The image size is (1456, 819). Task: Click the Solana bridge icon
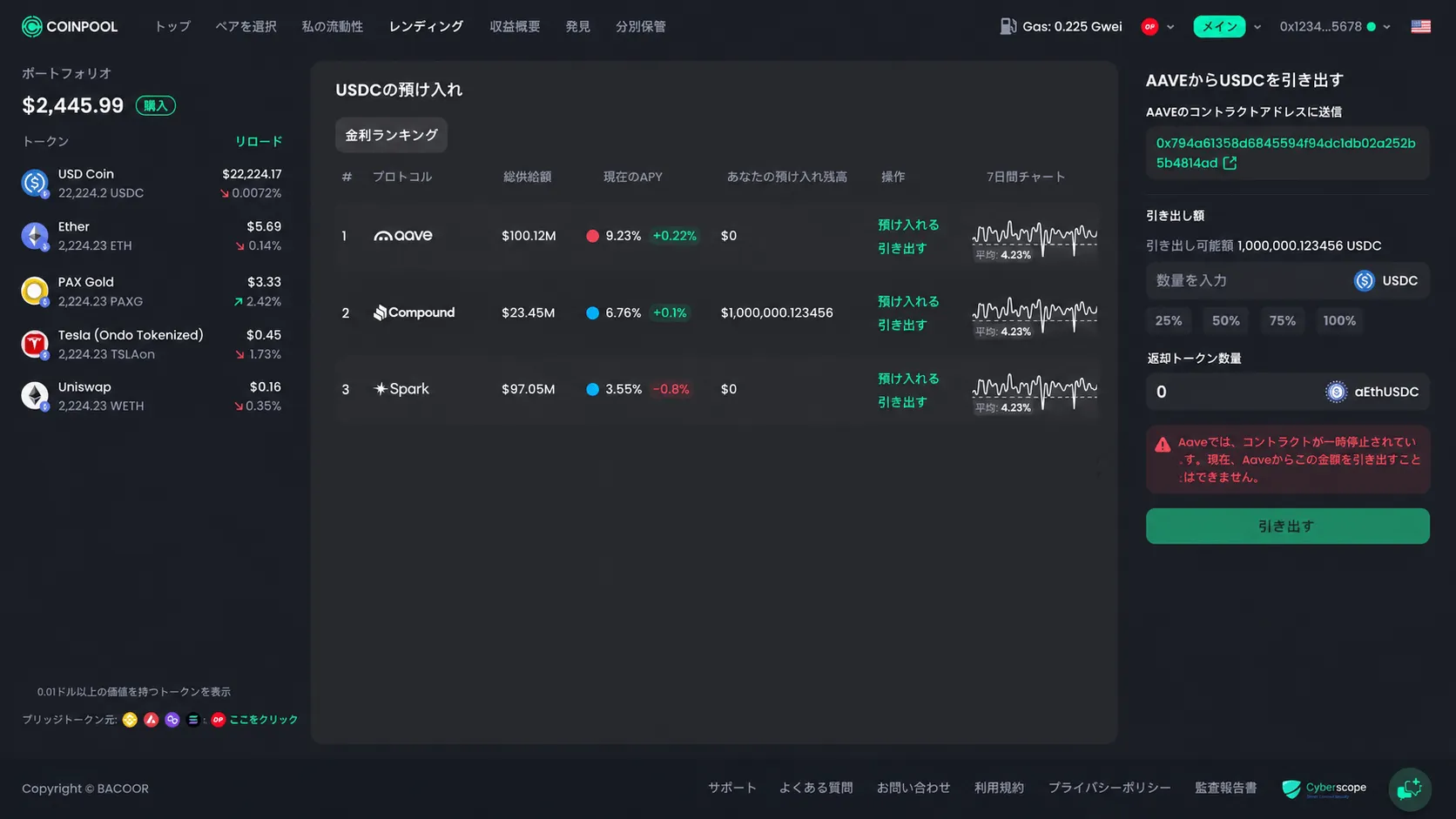point(193,720)
